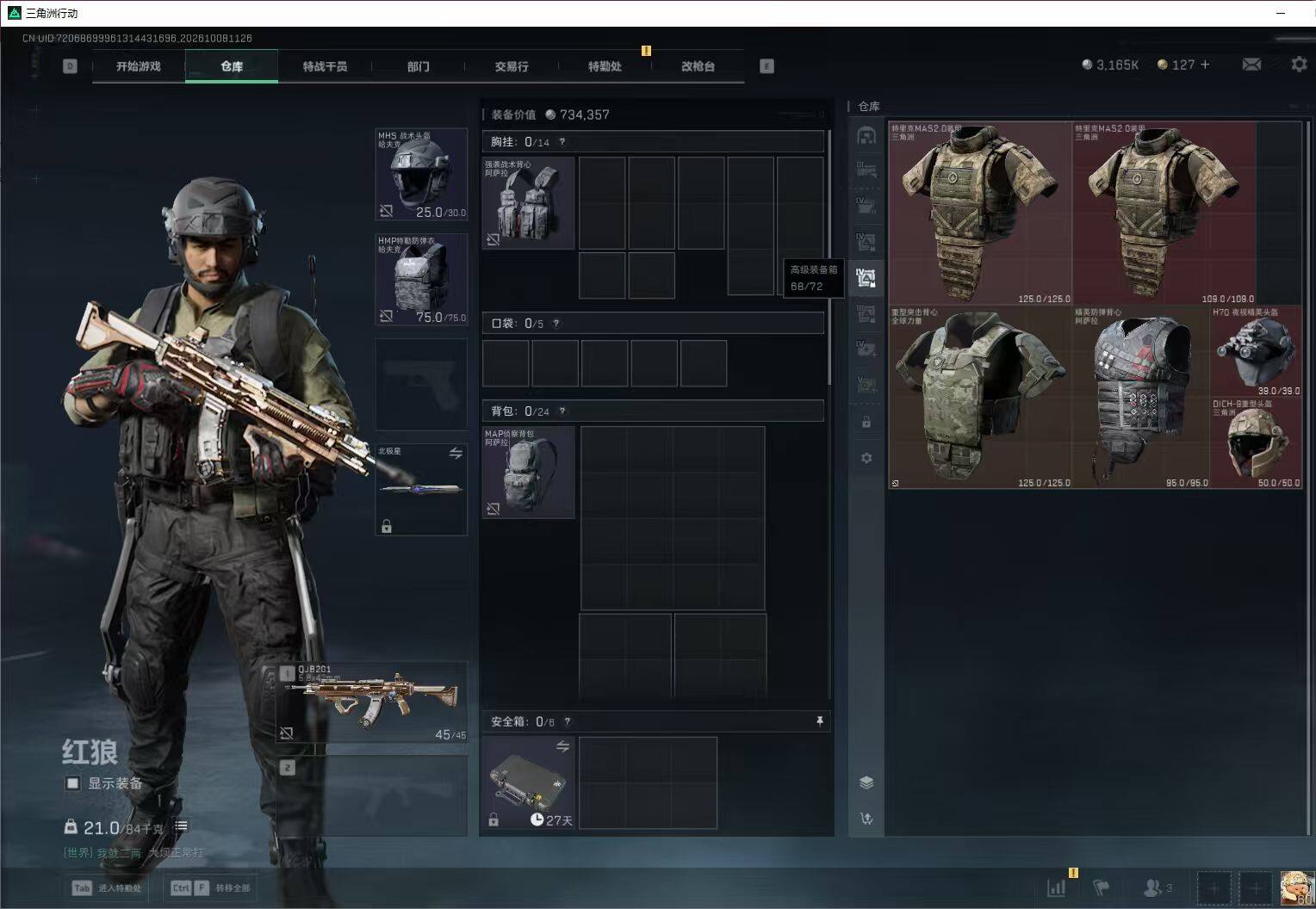Screen dimensions: 1316x909
Task: Switch to the 特战干员 tab
Action: pyautogui.click(x=325, y=66)
